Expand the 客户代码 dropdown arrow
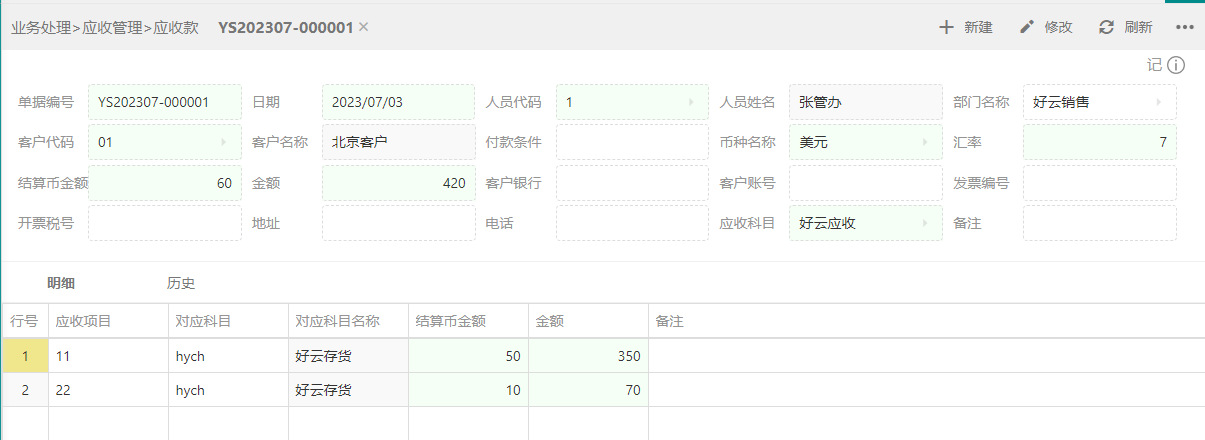1205x440 pixels. 223,142
